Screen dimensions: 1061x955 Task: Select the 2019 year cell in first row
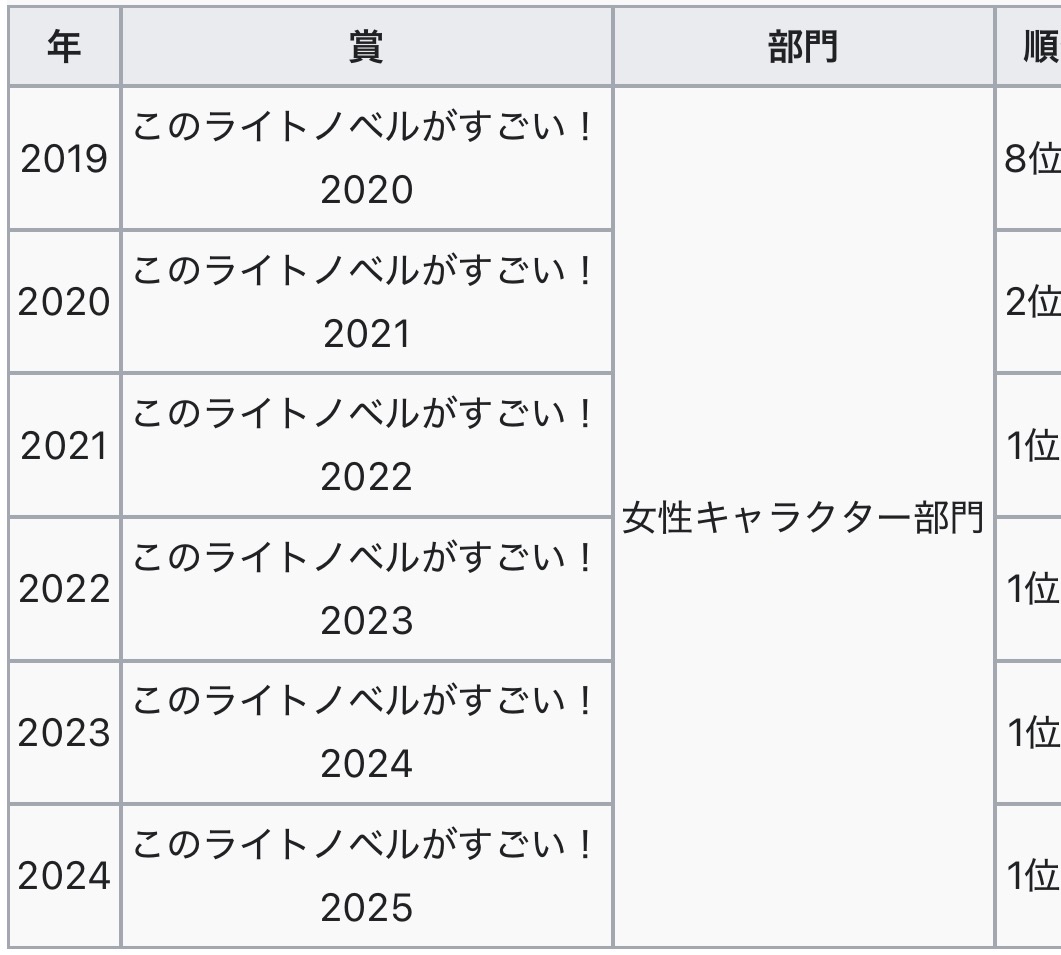[64, 158]
